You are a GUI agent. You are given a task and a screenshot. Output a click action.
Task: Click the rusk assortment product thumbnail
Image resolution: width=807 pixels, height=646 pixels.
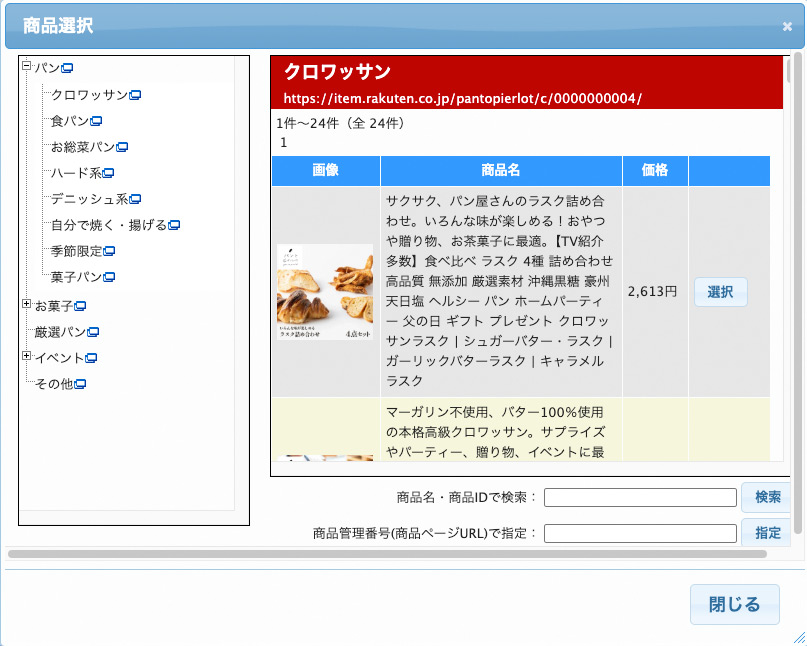tap(325, 292)
